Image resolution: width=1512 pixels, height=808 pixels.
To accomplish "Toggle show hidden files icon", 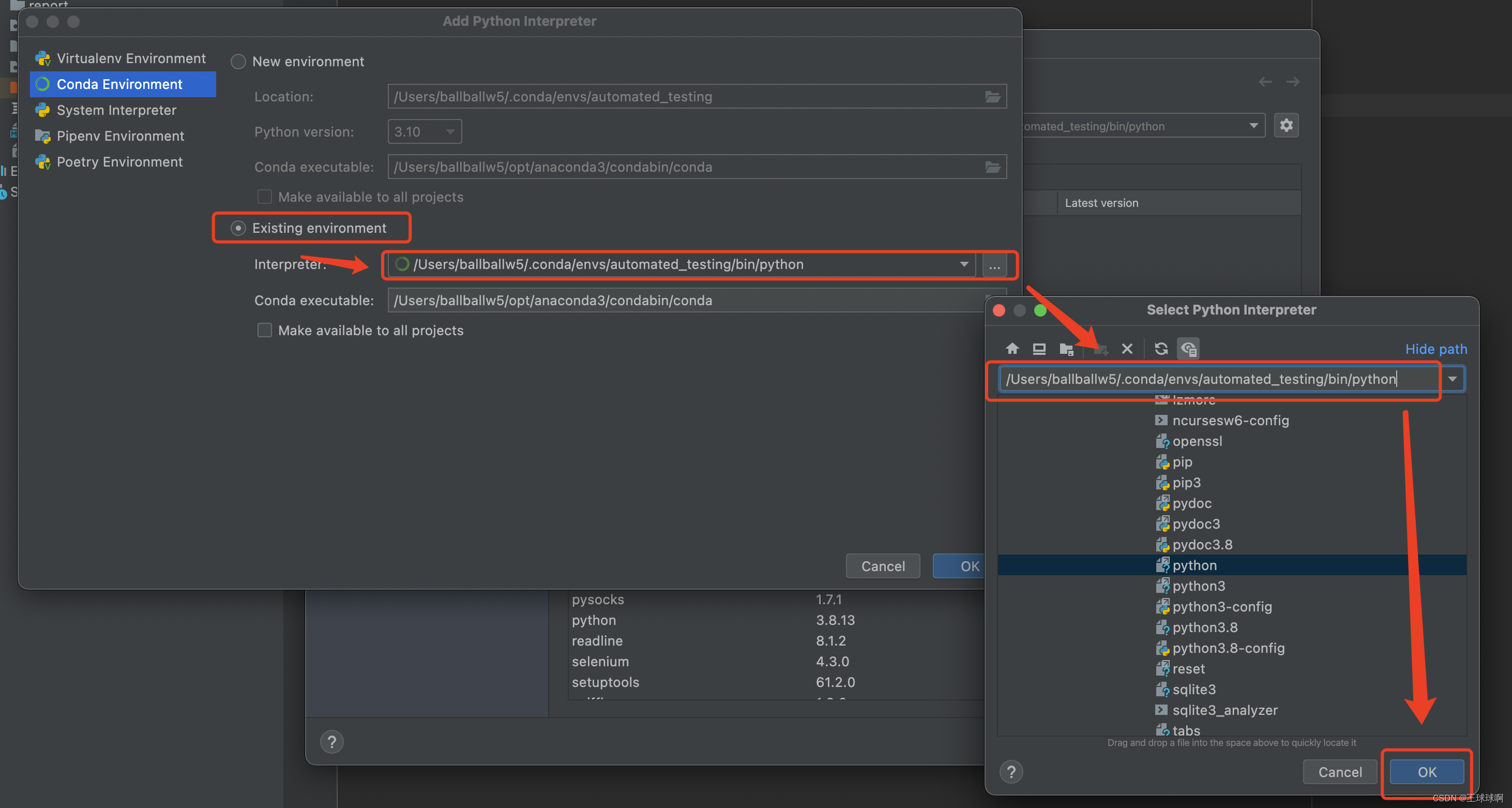I will point(1189,349).
